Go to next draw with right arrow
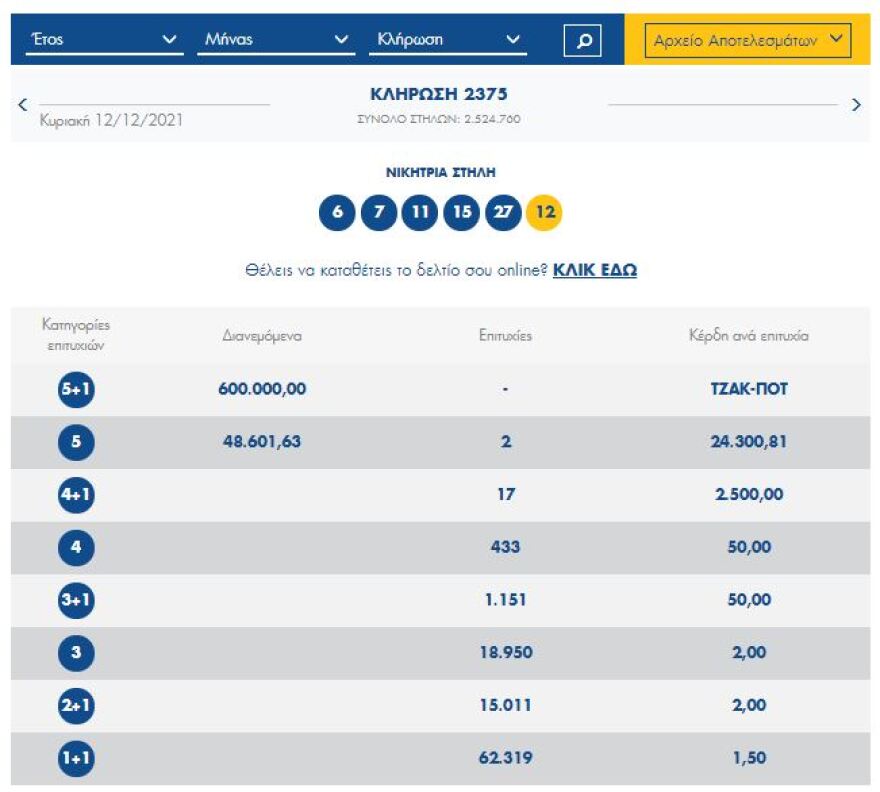The width and height of the screenshot is (880, 792). pyautogui.click(x=856, y=104)
